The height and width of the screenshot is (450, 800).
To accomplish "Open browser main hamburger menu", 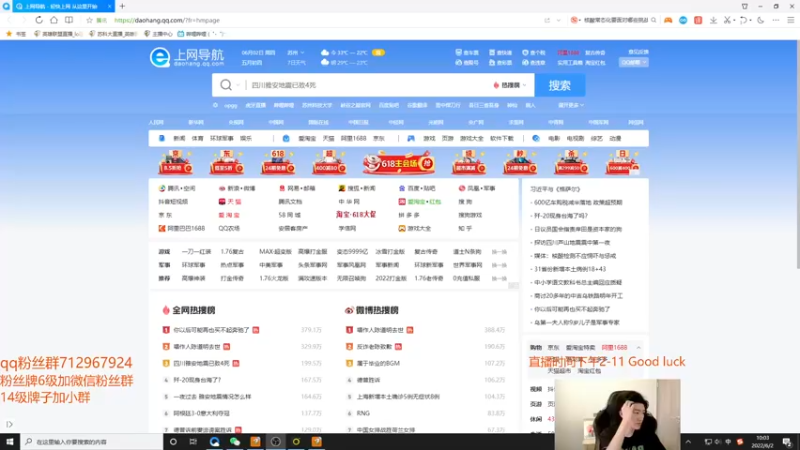I will 791,20.
